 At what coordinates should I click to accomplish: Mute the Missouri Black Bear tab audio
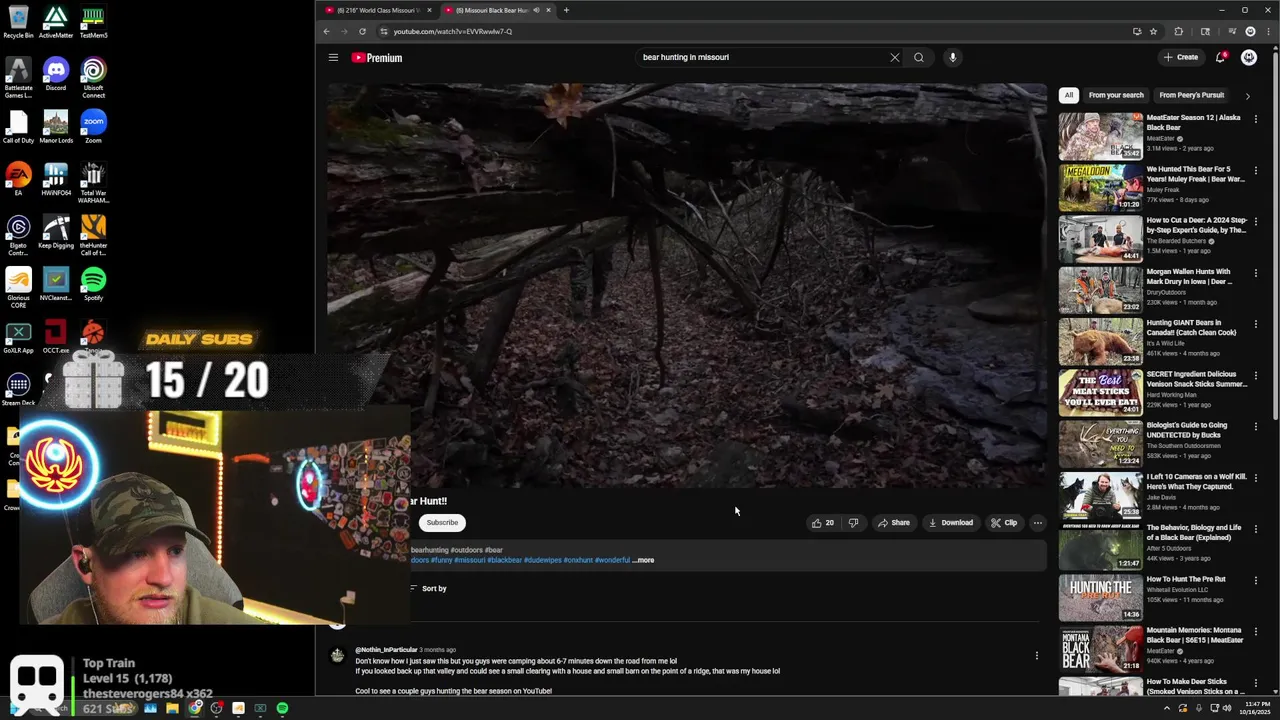(x=536, y=10)
